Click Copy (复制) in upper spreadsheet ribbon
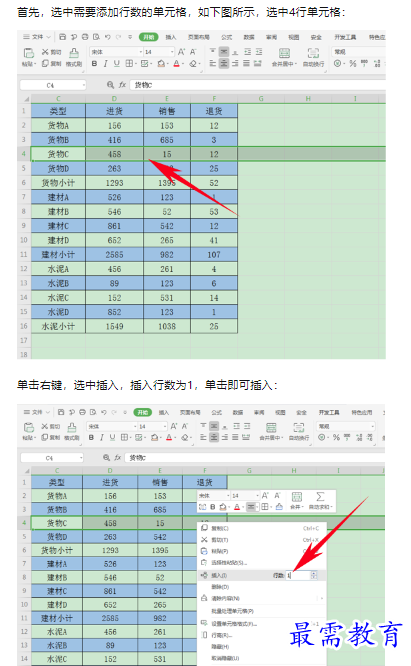Image resolution: width=411 pixels, height=666 pixels. pos(51,64)
